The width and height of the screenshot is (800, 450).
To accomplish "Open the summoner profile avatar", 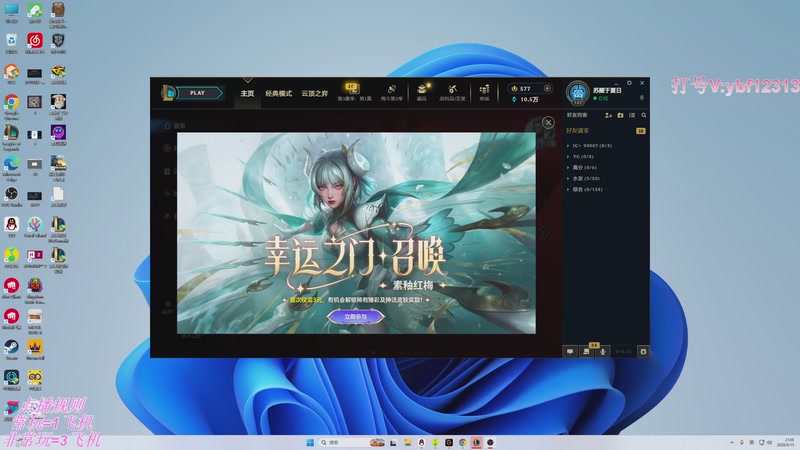I will (578, 93).
